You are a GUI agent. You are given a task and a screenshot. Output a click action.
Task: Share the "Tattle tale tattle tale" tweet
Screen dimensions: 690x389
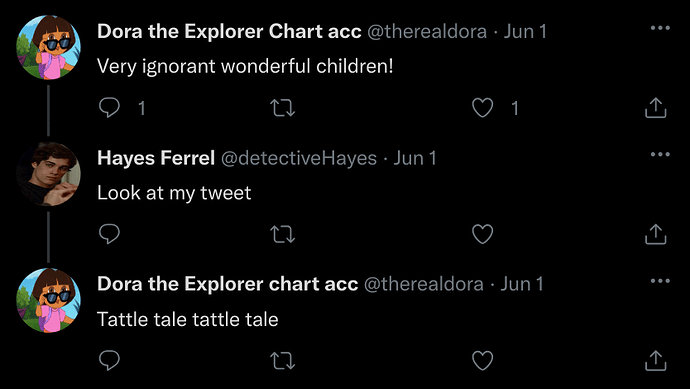[x=656, y=361]
